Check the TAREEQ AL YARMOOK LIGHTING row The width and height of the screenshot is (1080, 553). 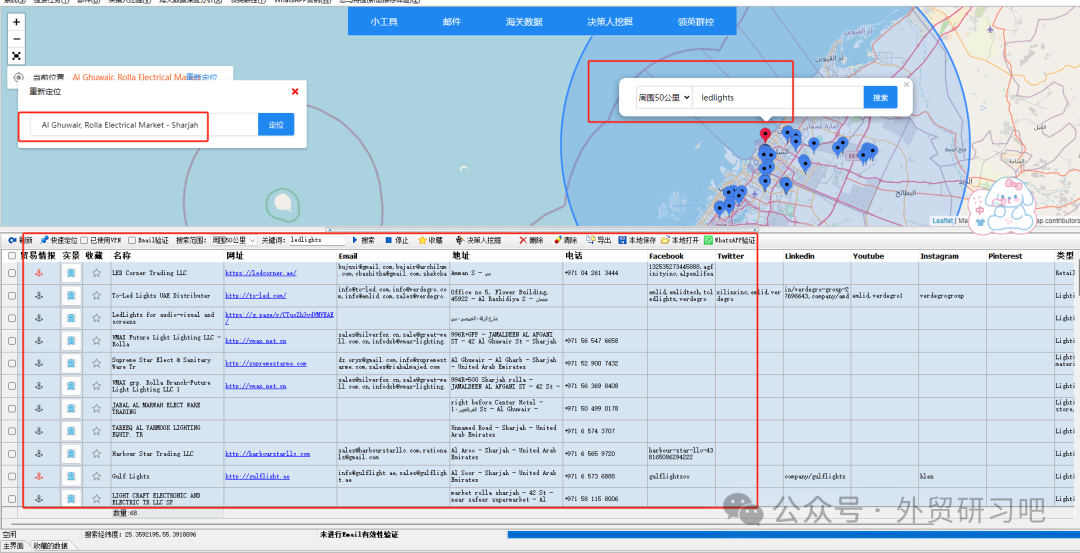tap(12, 431)
